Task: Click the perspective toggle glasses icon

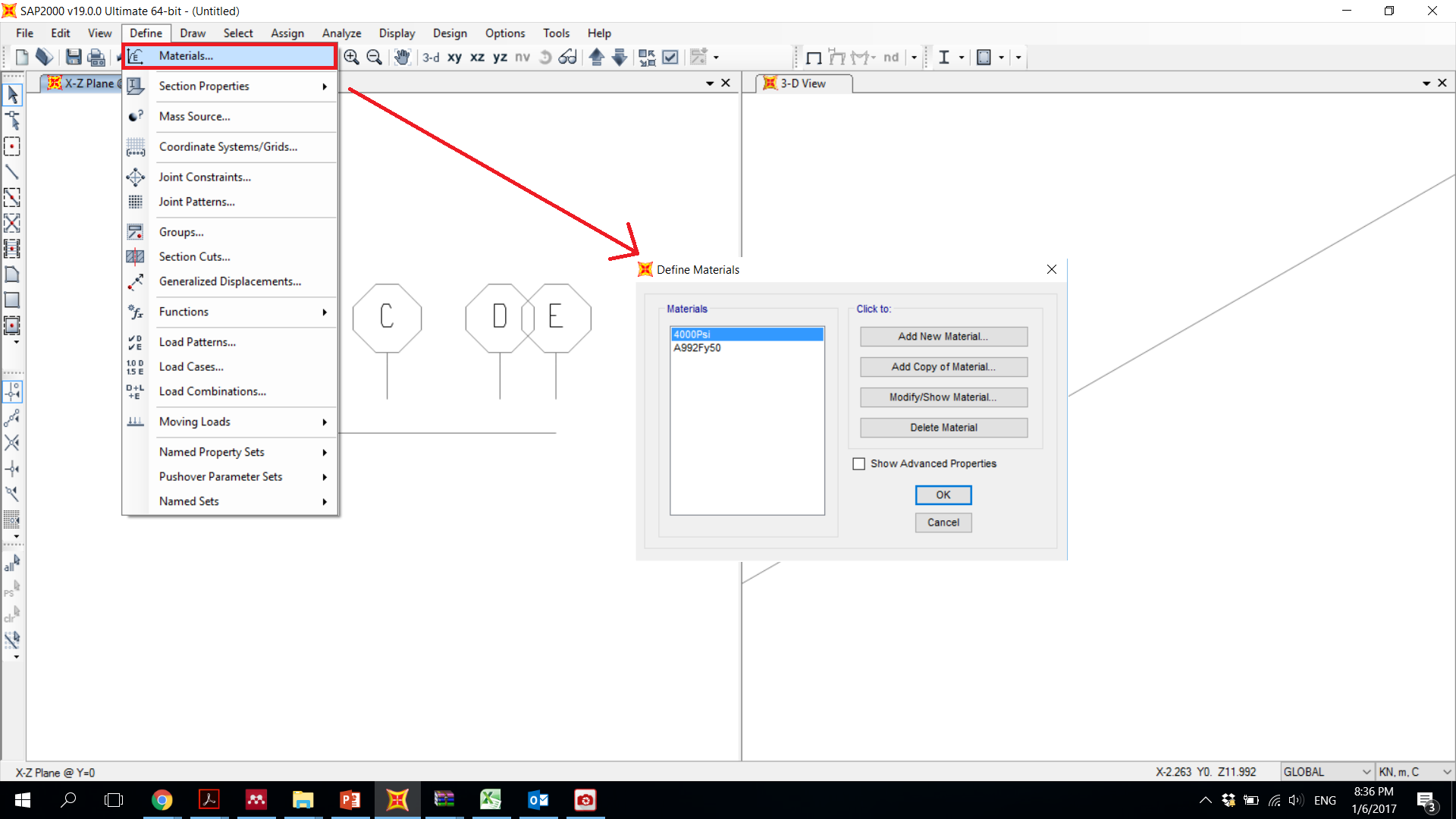Action: coord(567,57)
